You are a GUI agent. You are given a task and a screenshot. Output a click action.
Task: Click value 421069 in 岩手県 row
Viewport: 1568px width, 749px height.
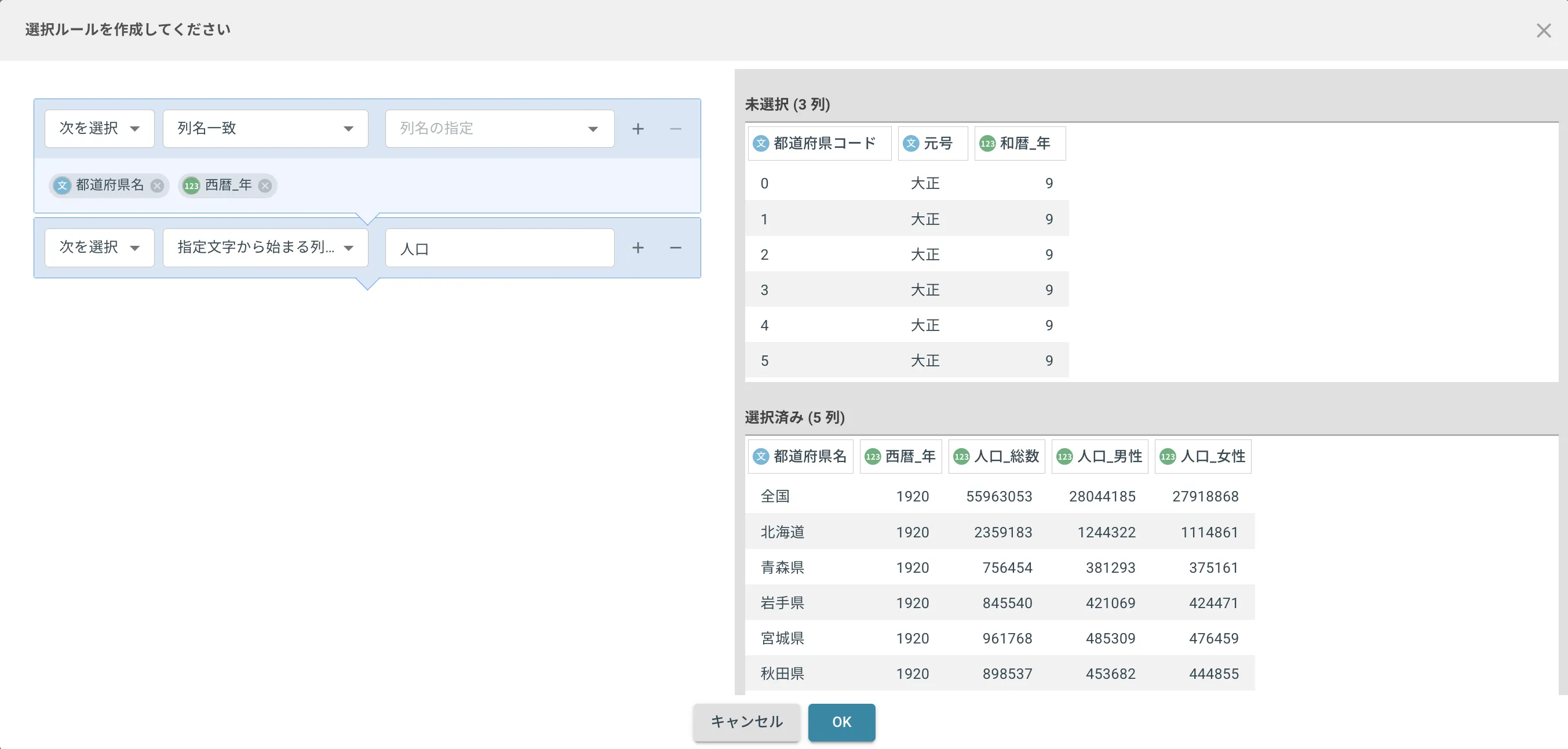1110,603
